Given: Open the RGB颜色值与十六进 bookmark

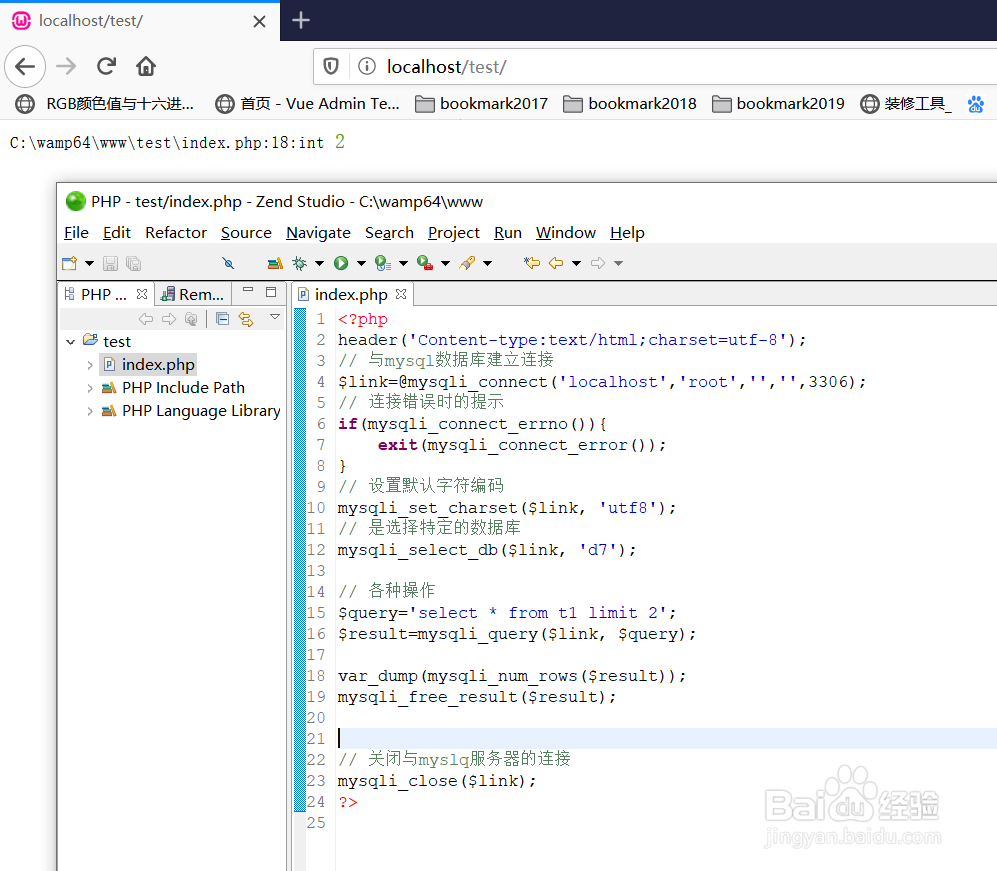Looking at the screenshot, I should (x=105, y=104).
